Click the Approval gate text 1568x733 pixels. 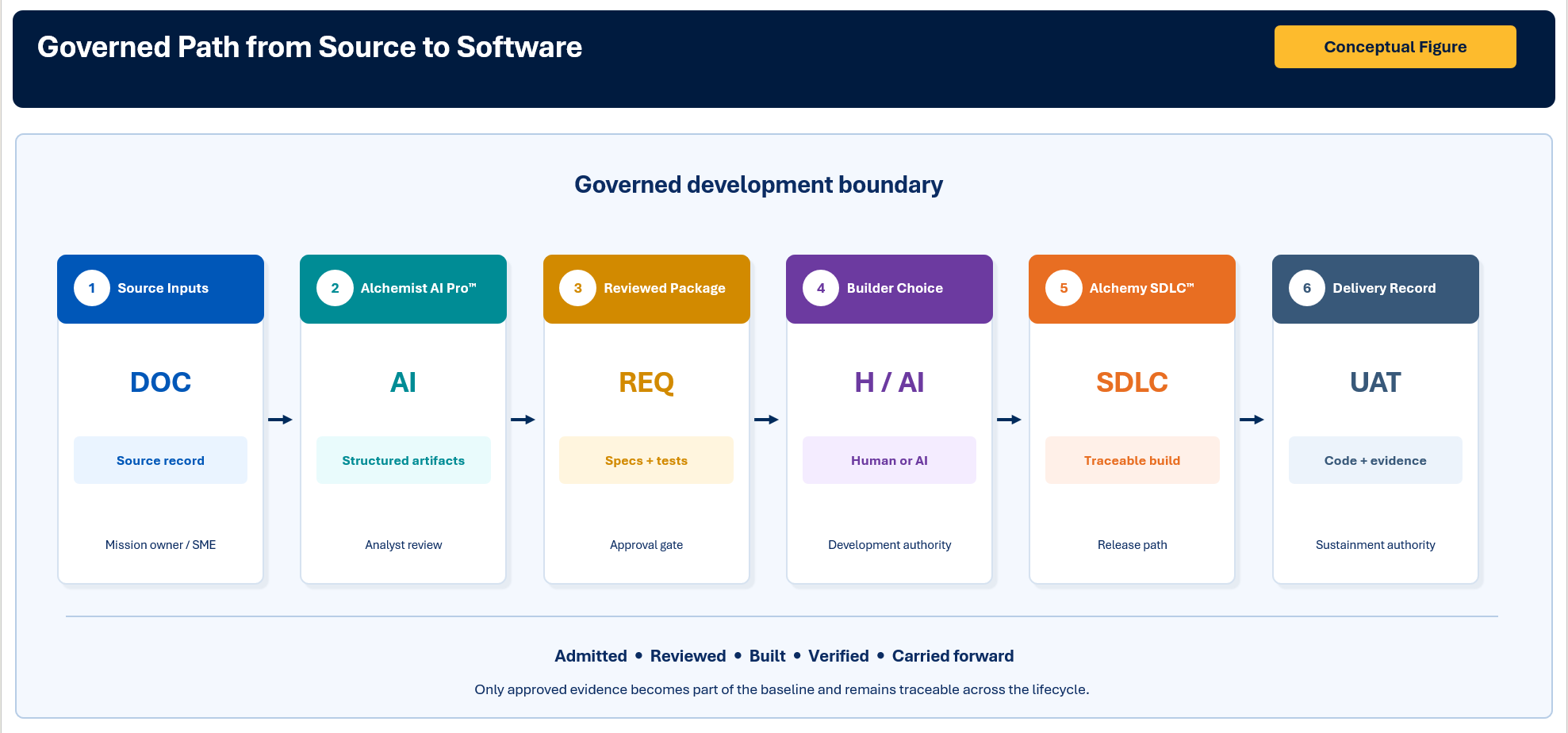pos(646,545)
